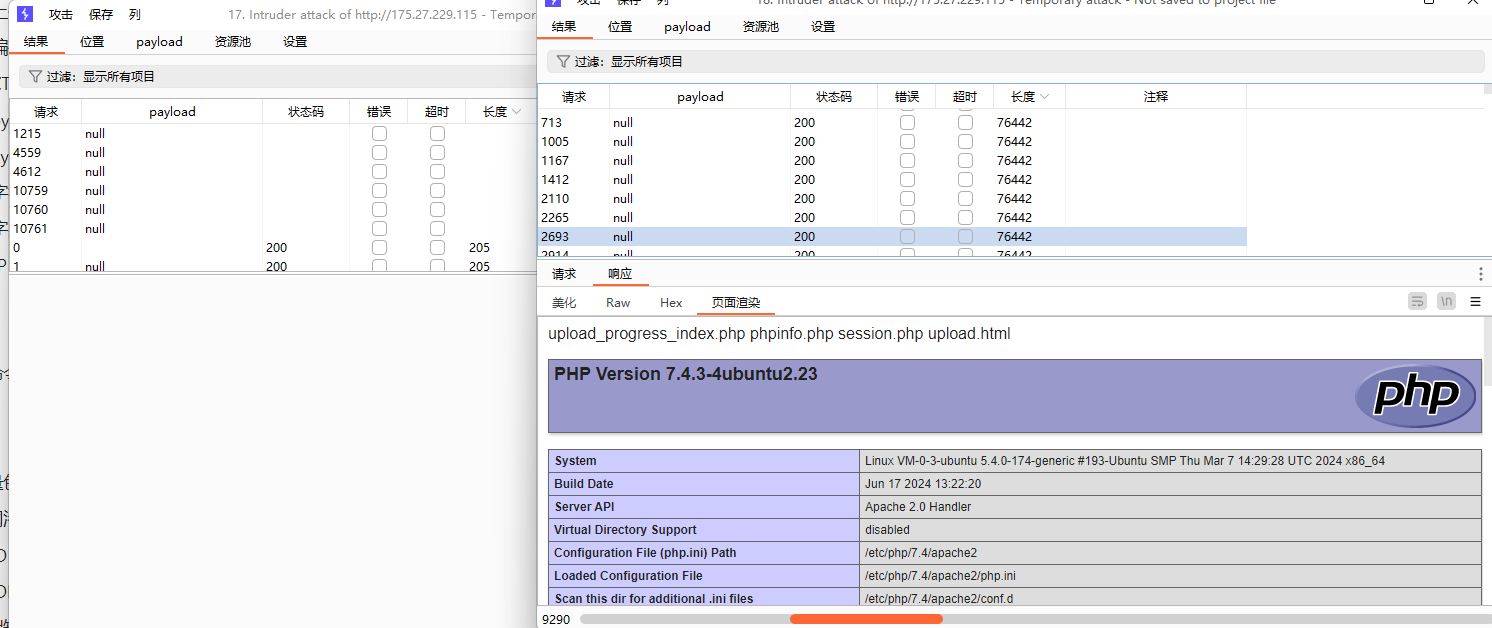Switch to 资源池 tab in the right attack window
The height and width of the screenshot is (628, 1492).
[x=760, y=27]
